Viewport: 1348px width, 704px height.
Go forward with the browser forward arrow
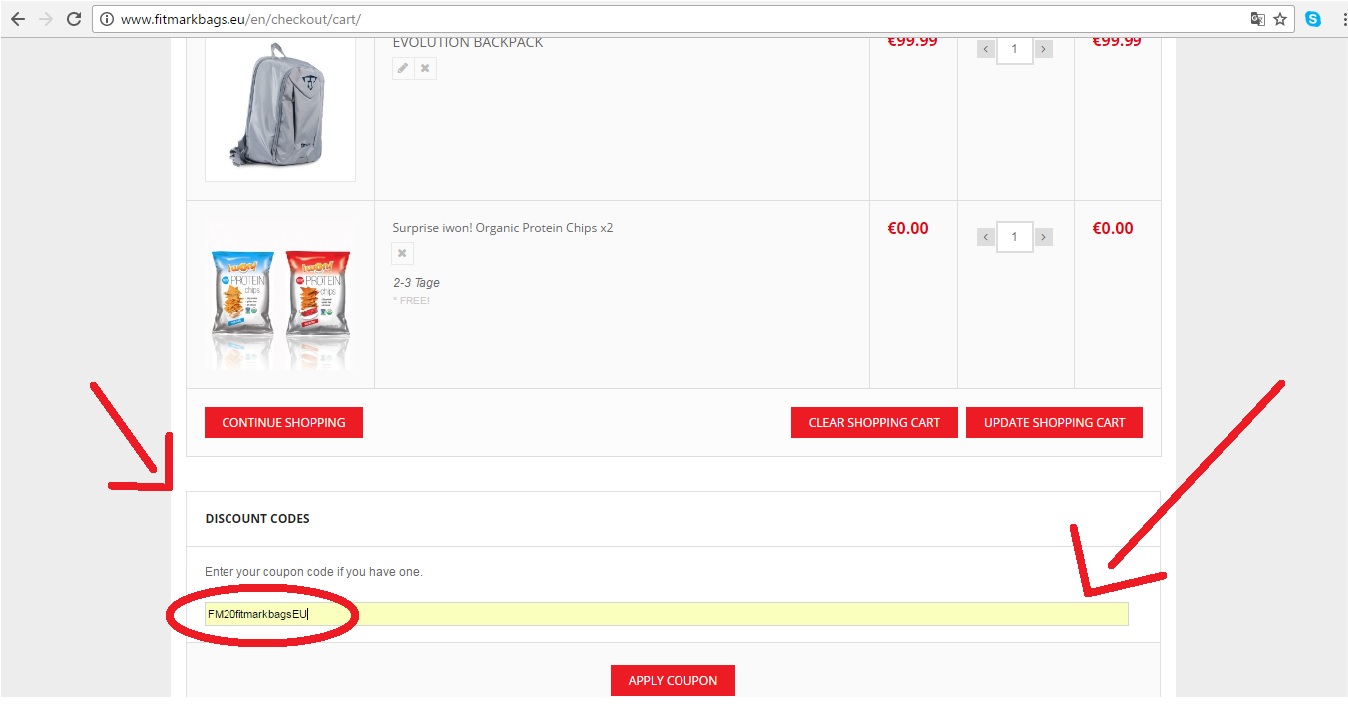46,19
